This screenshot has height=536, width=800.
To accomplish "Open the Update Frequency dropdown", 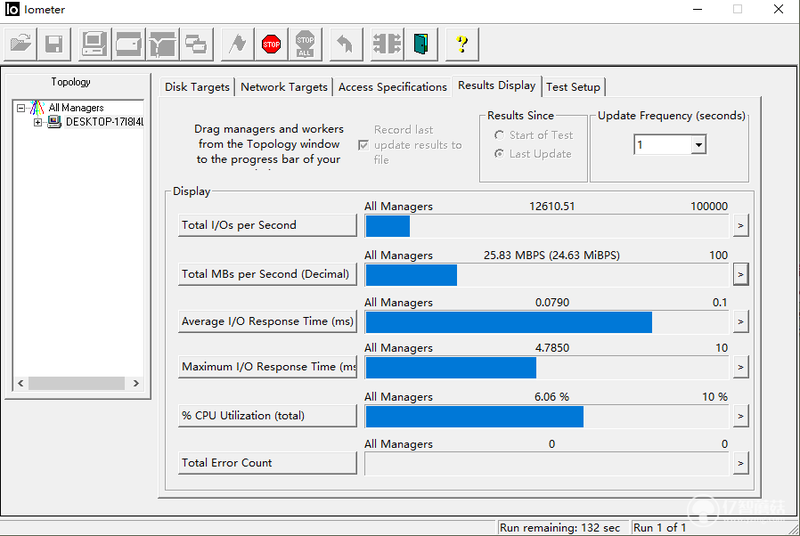I will [x=698, y=145].
